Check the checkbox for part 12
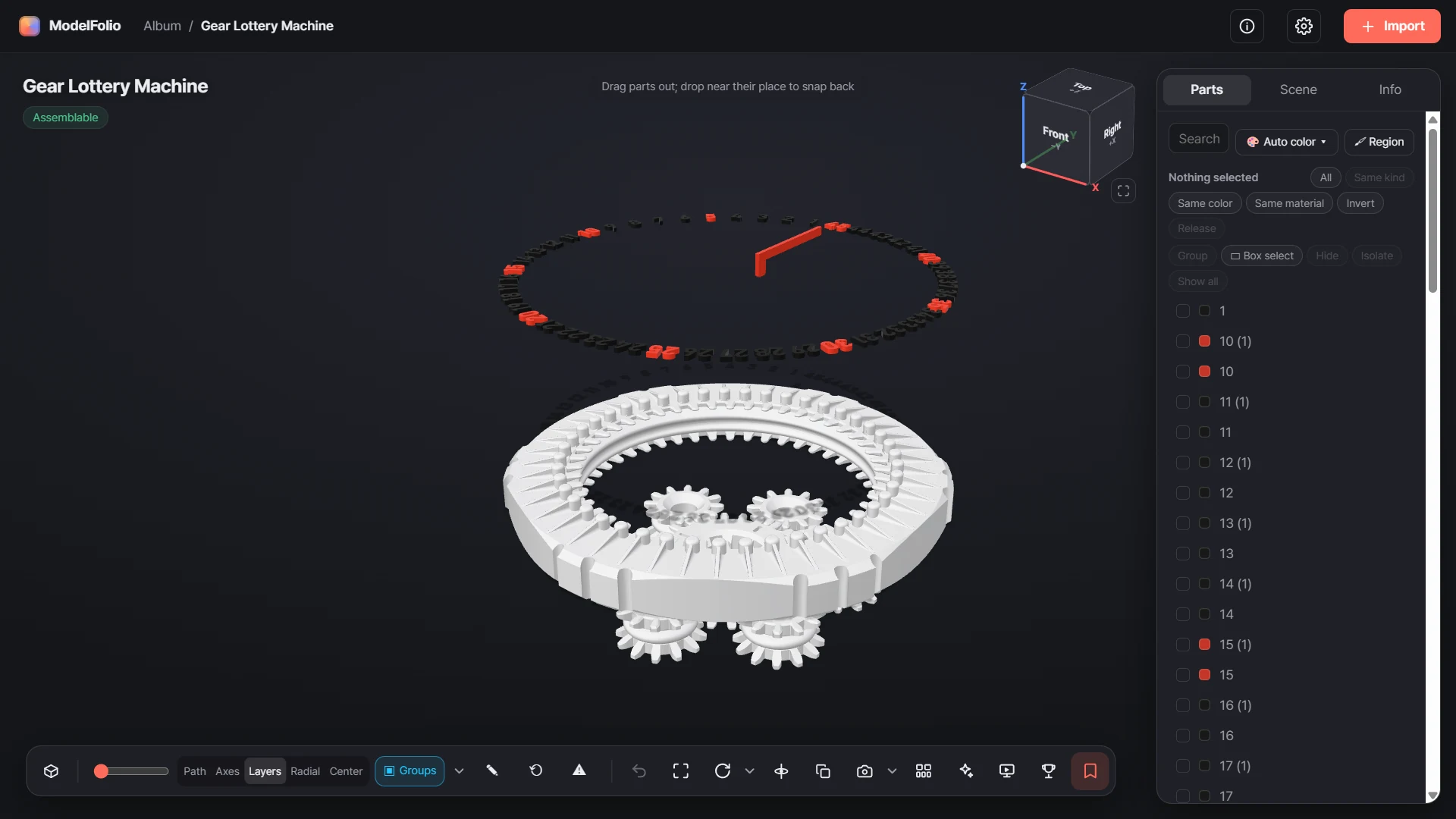This screenshot has height=819, width=1456. 1182,493
